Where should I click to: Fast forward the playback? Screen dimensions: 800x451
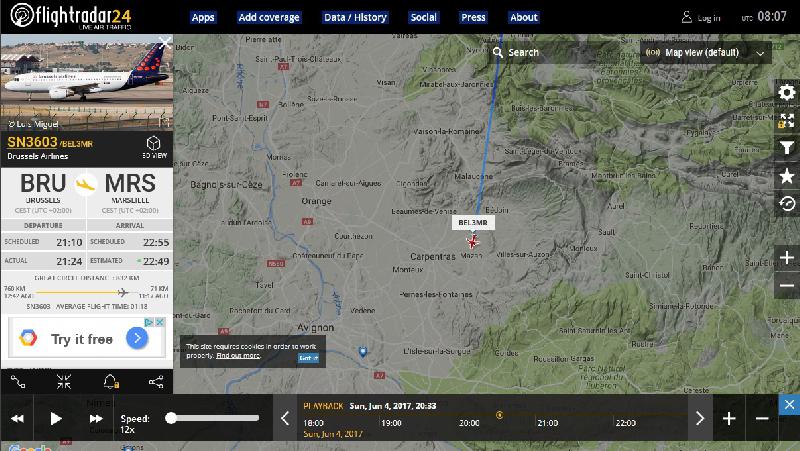point(96,419)
